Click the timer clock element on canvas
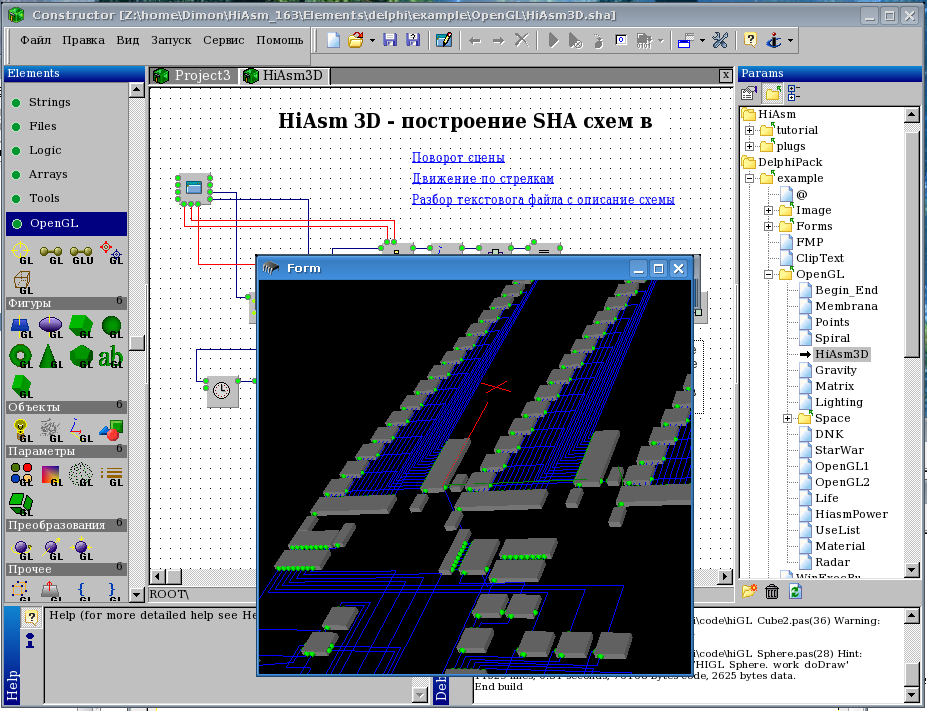The image size is (927, 711). pyautogui.click(x=222, y=391)
